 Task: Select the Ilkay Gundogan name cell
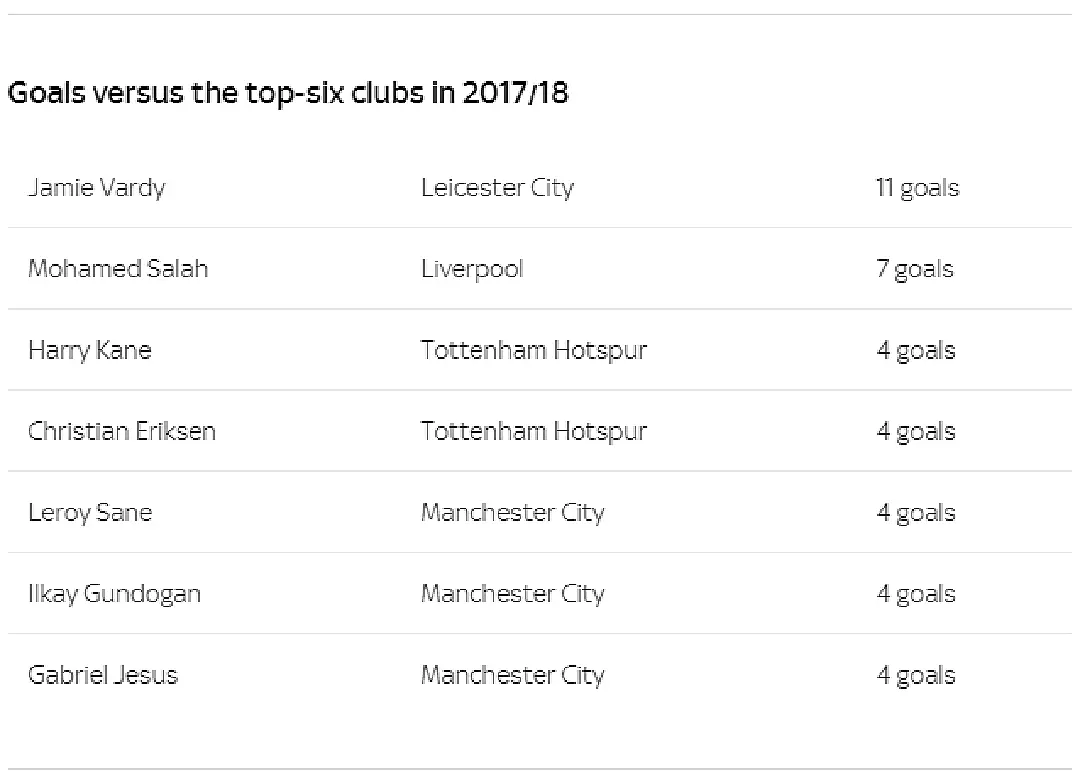114,595
